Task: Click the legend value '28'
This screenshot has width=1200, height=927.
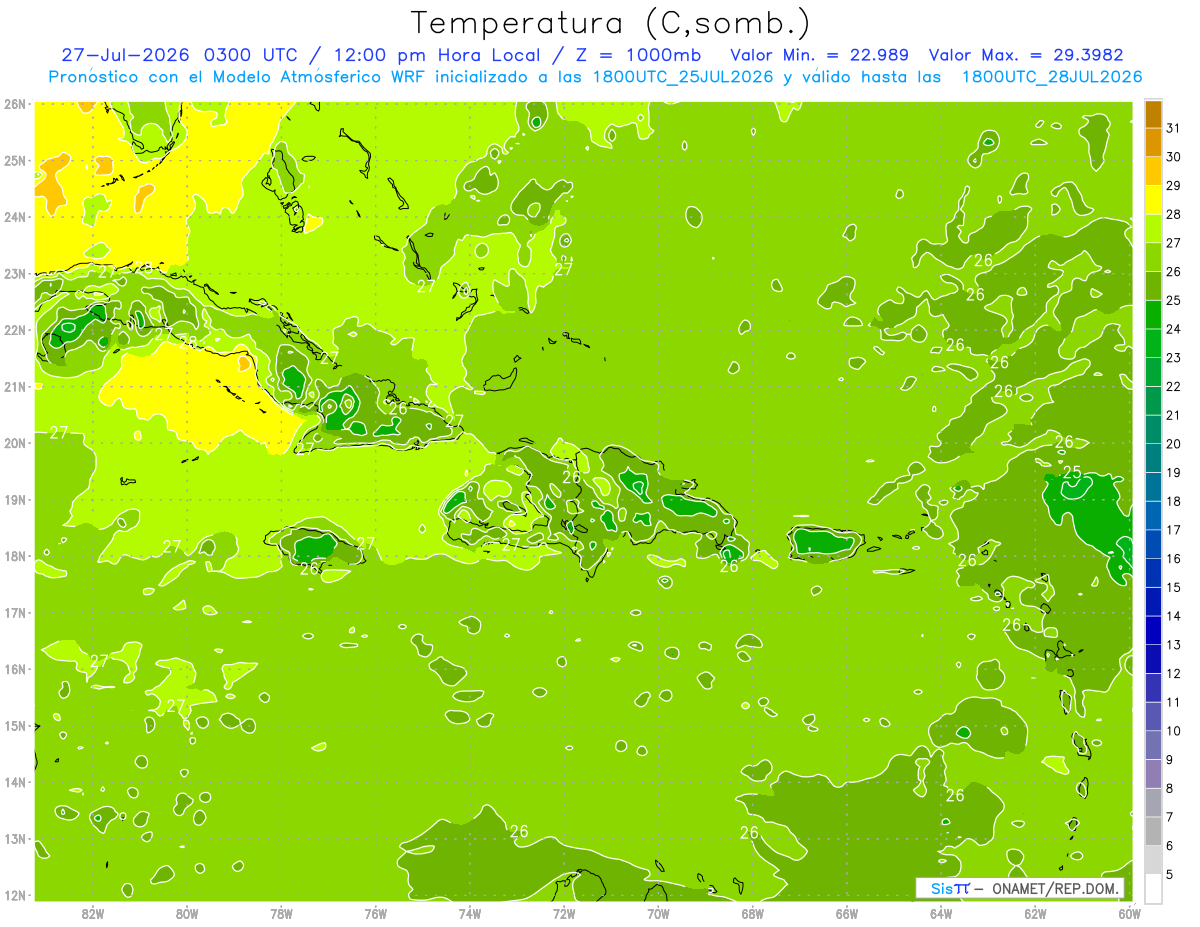Action: (1173, 214)
